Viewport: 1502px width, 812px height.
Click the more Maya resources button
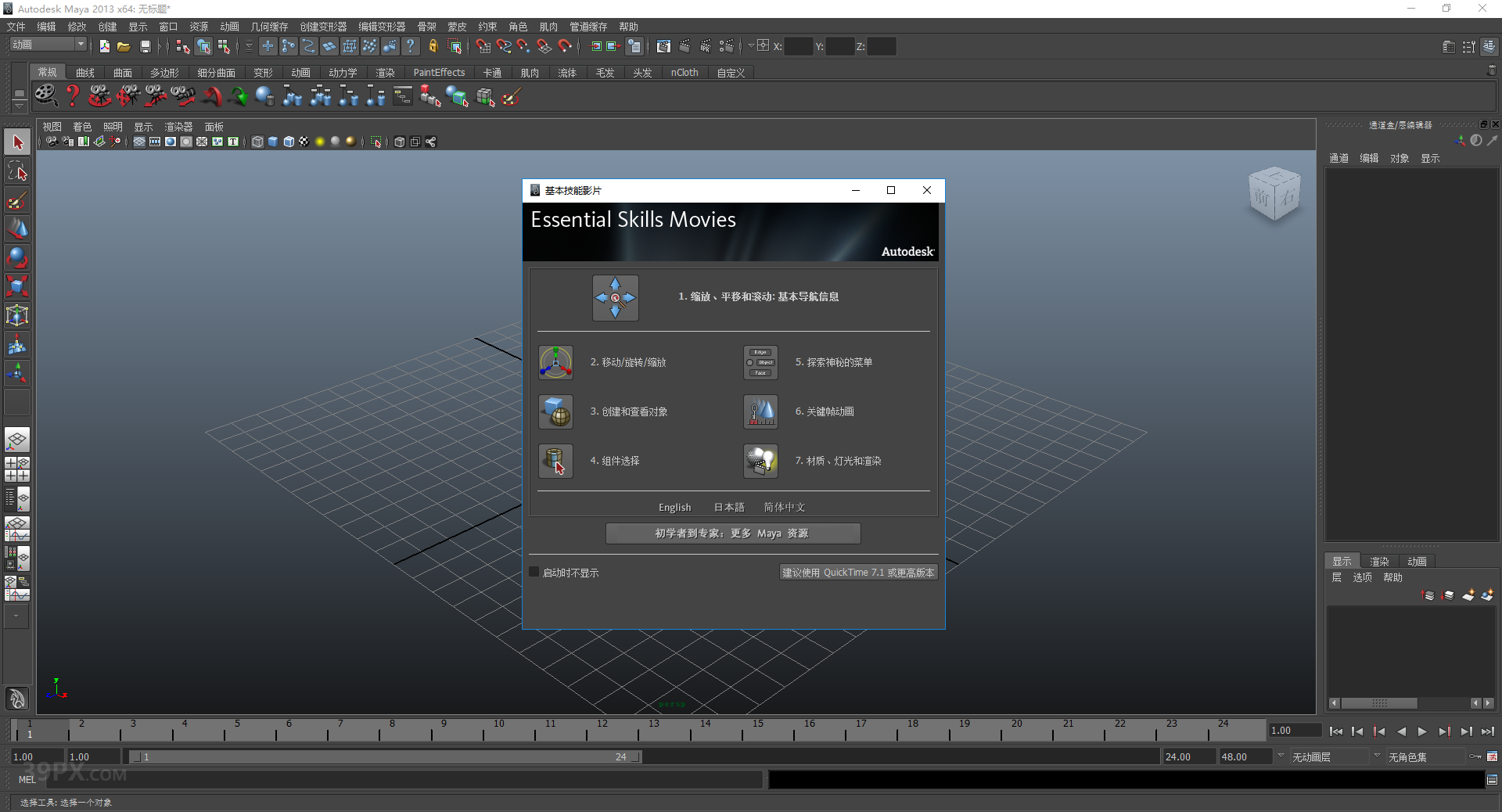(x=733, y=534)
